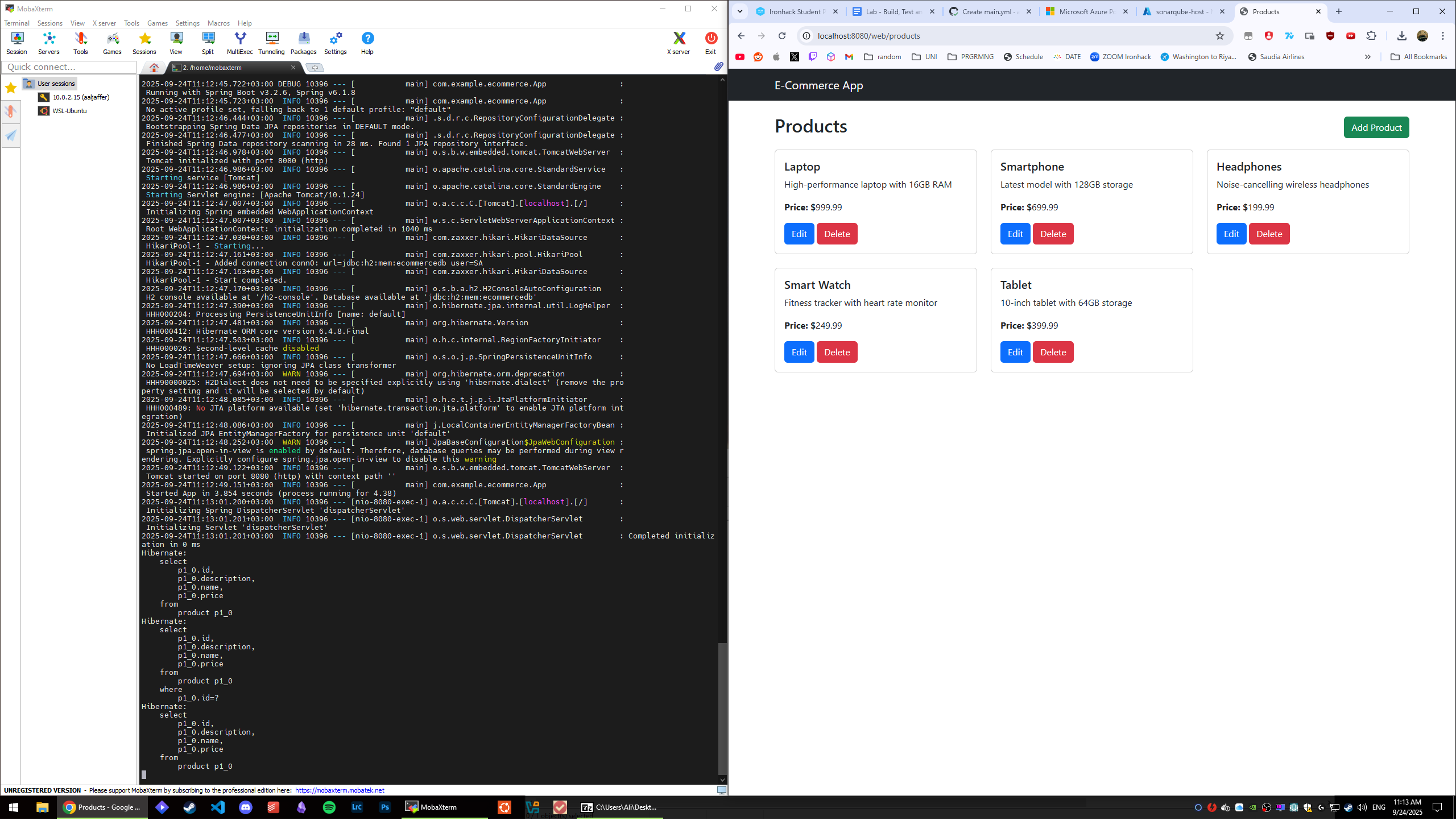This screenshot has width=1456, height=829.
Task: Open the bookmarks overflow chevron
Action: pos(1367,56)
